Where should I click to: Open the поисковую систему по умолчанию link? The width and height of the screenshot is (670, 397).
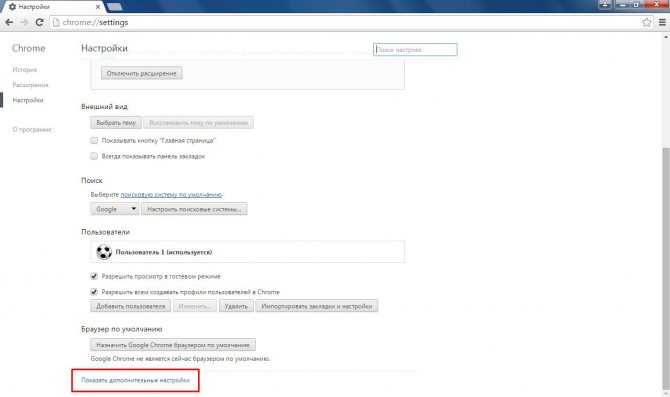pos(171,194)
